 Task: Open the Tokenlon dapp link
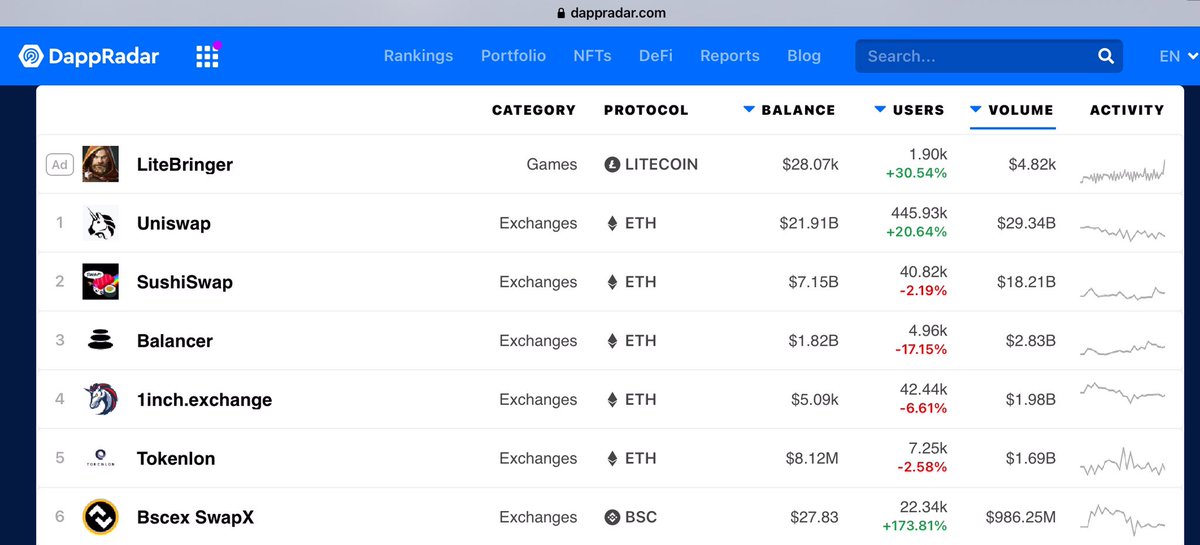[176, 459]
